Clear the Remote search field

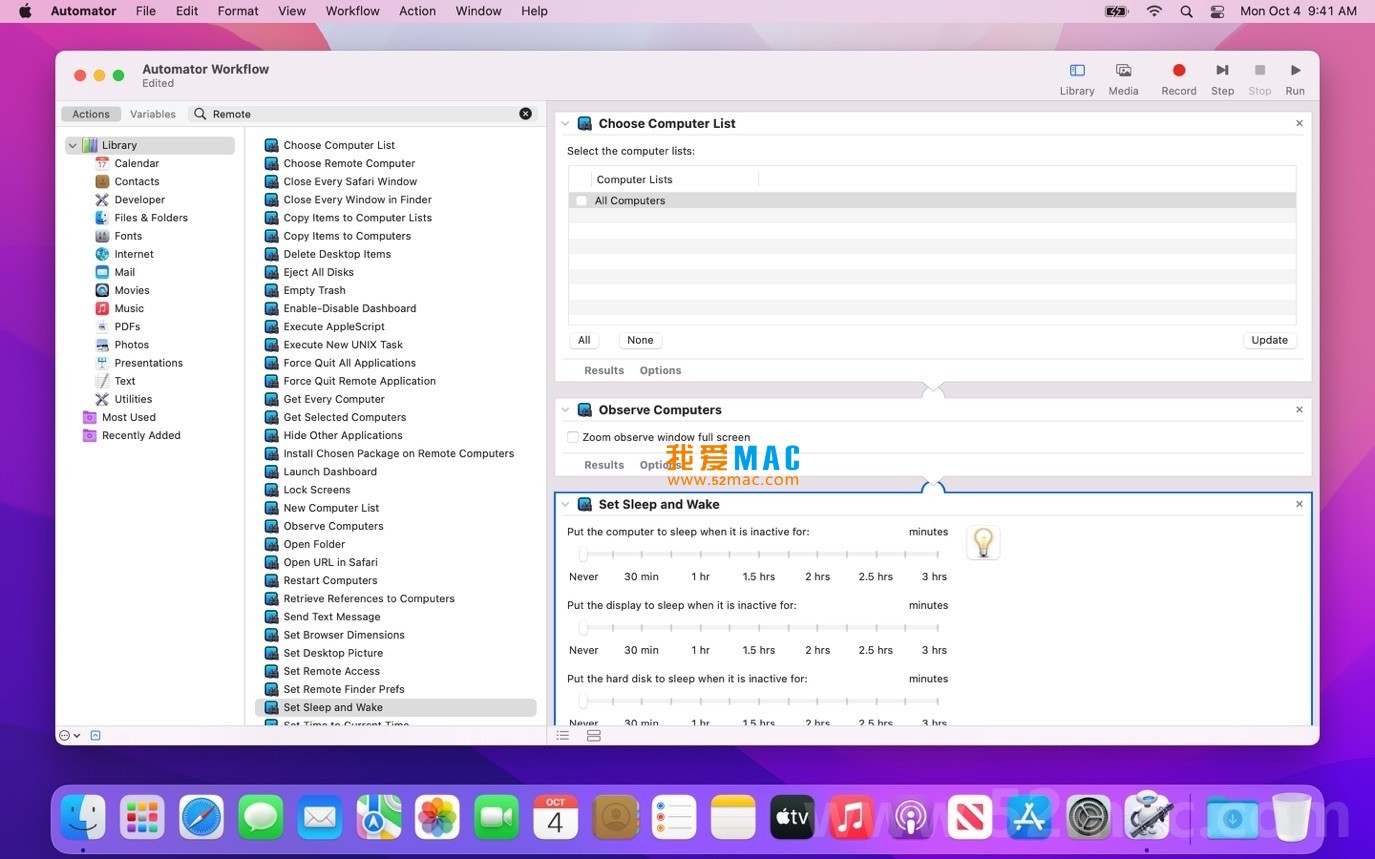coord(525,114)
